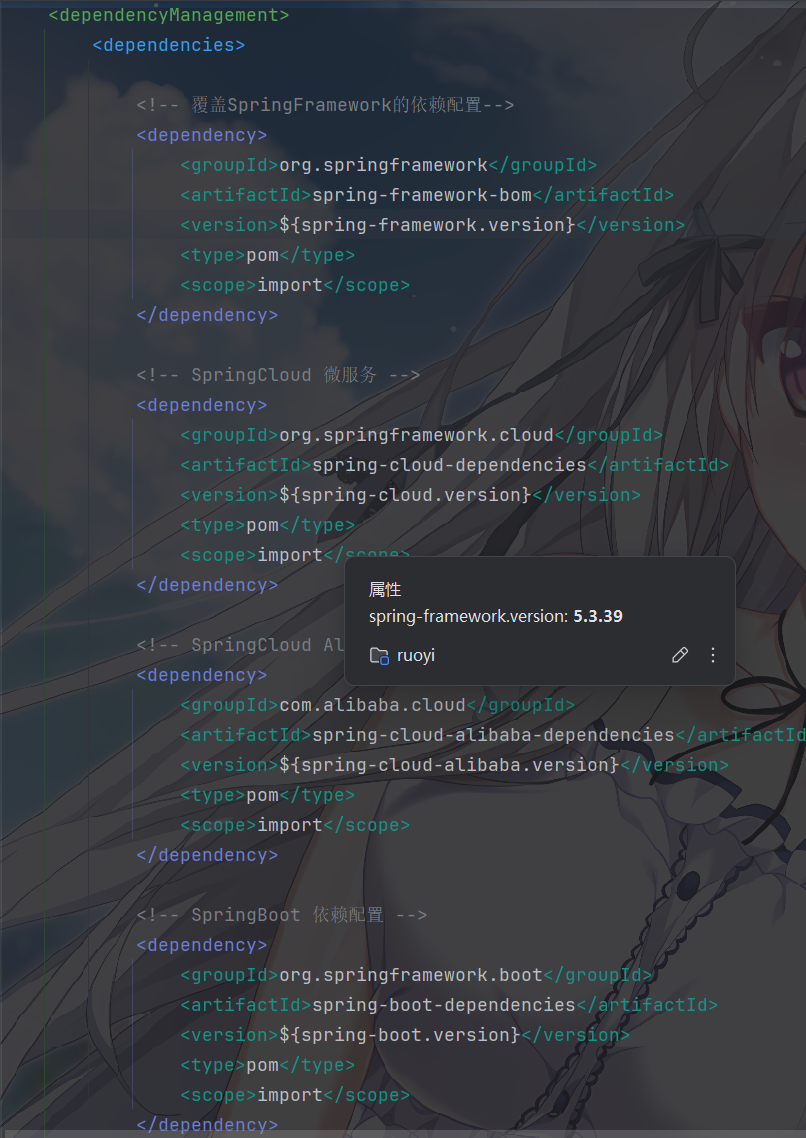Screen dimensions: 806x1138
Task: Click the spring-cloud-dependencies artifactId text
Action: pyautogui.click(x=450, y=465)
